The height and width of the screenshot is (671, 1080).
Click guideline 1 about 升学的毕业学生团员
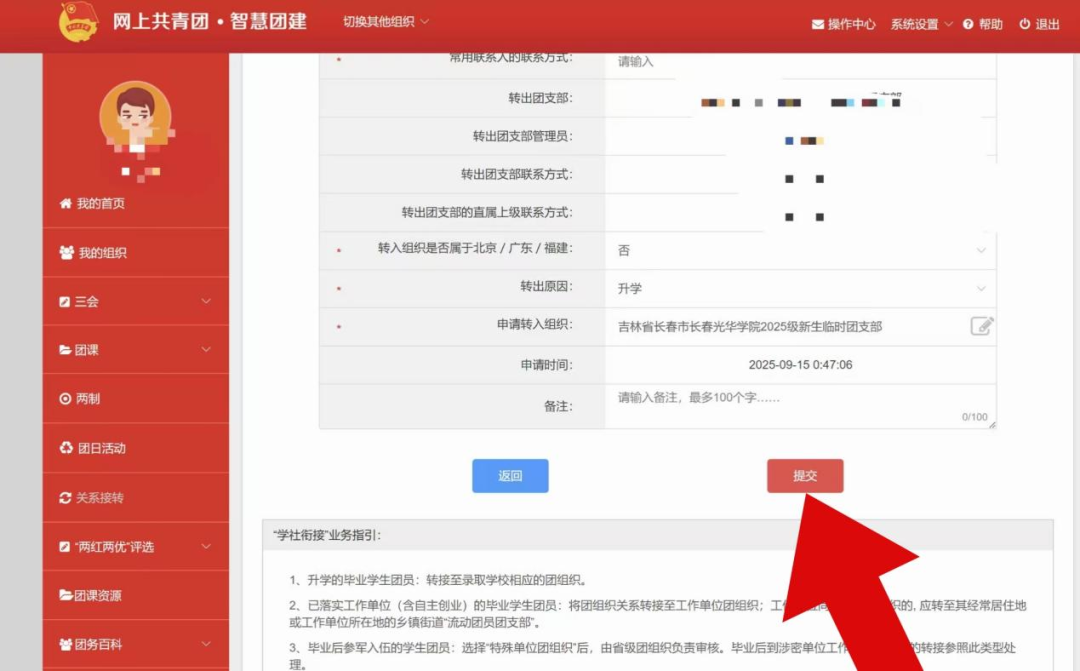point(437,580)
